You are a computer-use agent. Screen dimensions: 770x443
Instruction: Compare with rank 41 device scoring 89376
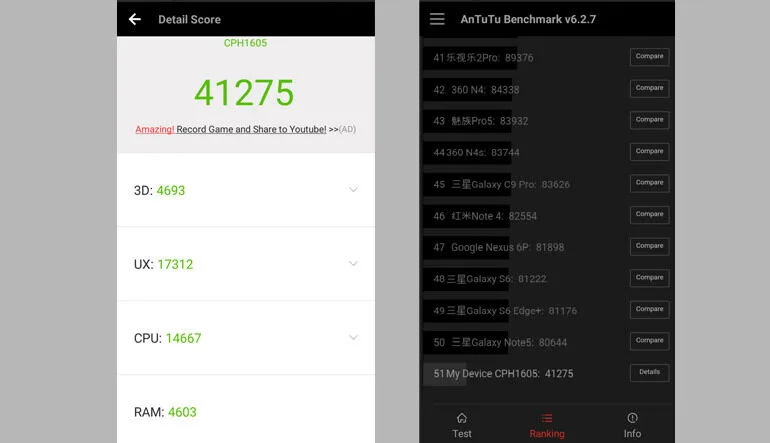point(649,57)
